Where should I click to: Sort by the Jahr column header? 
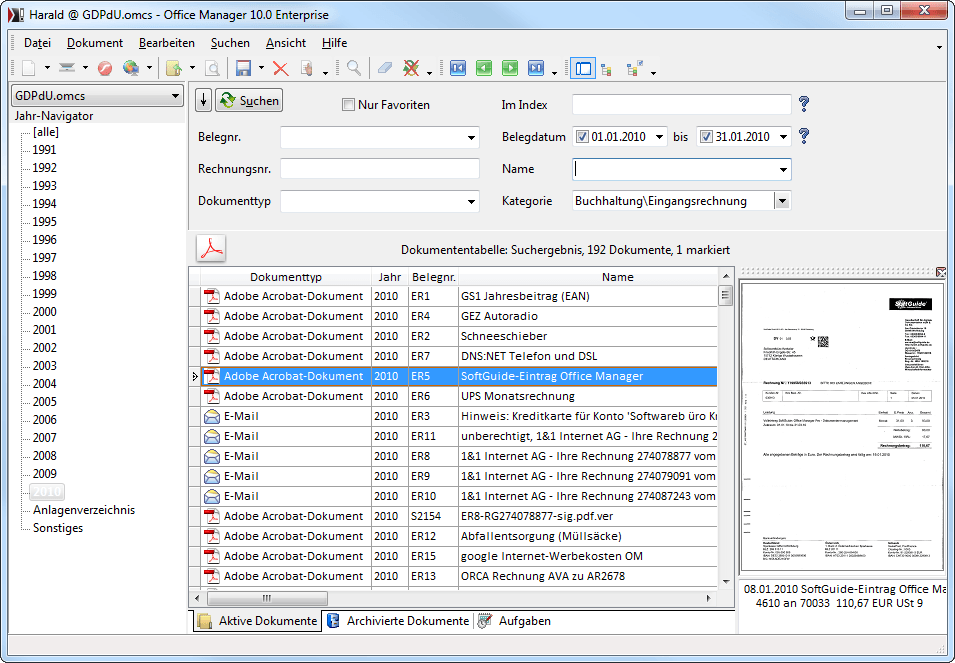390,277
